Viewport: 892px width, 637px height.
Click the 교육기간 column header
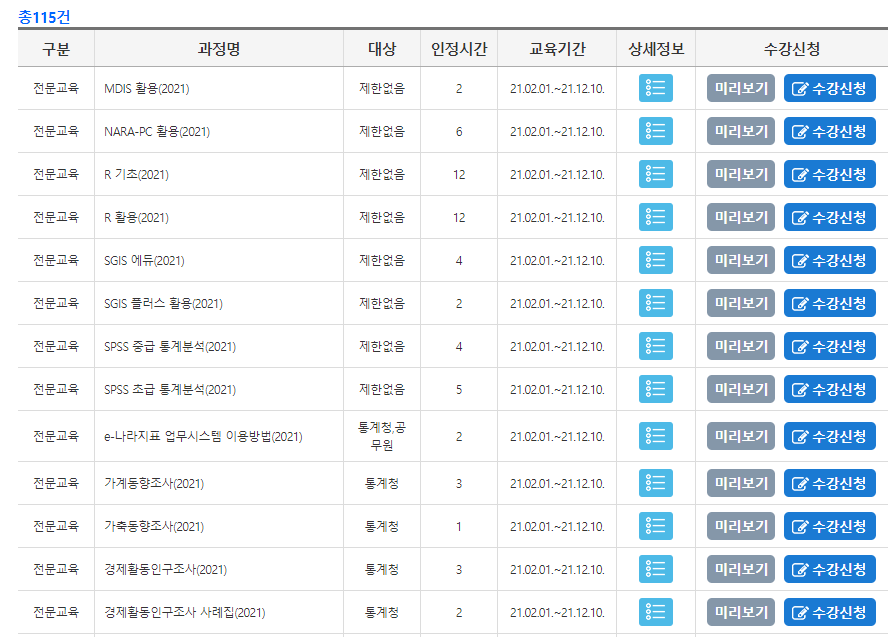click(557, 49)
